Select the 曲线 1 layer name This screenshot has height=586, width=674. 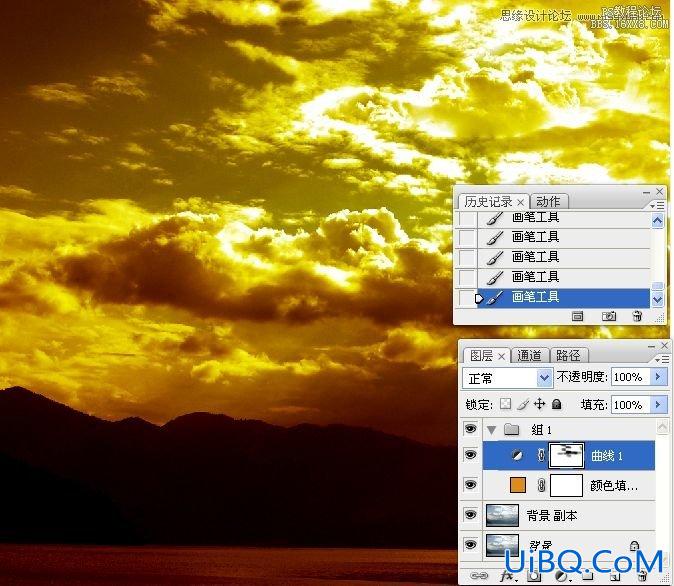[x=607, y=456]
